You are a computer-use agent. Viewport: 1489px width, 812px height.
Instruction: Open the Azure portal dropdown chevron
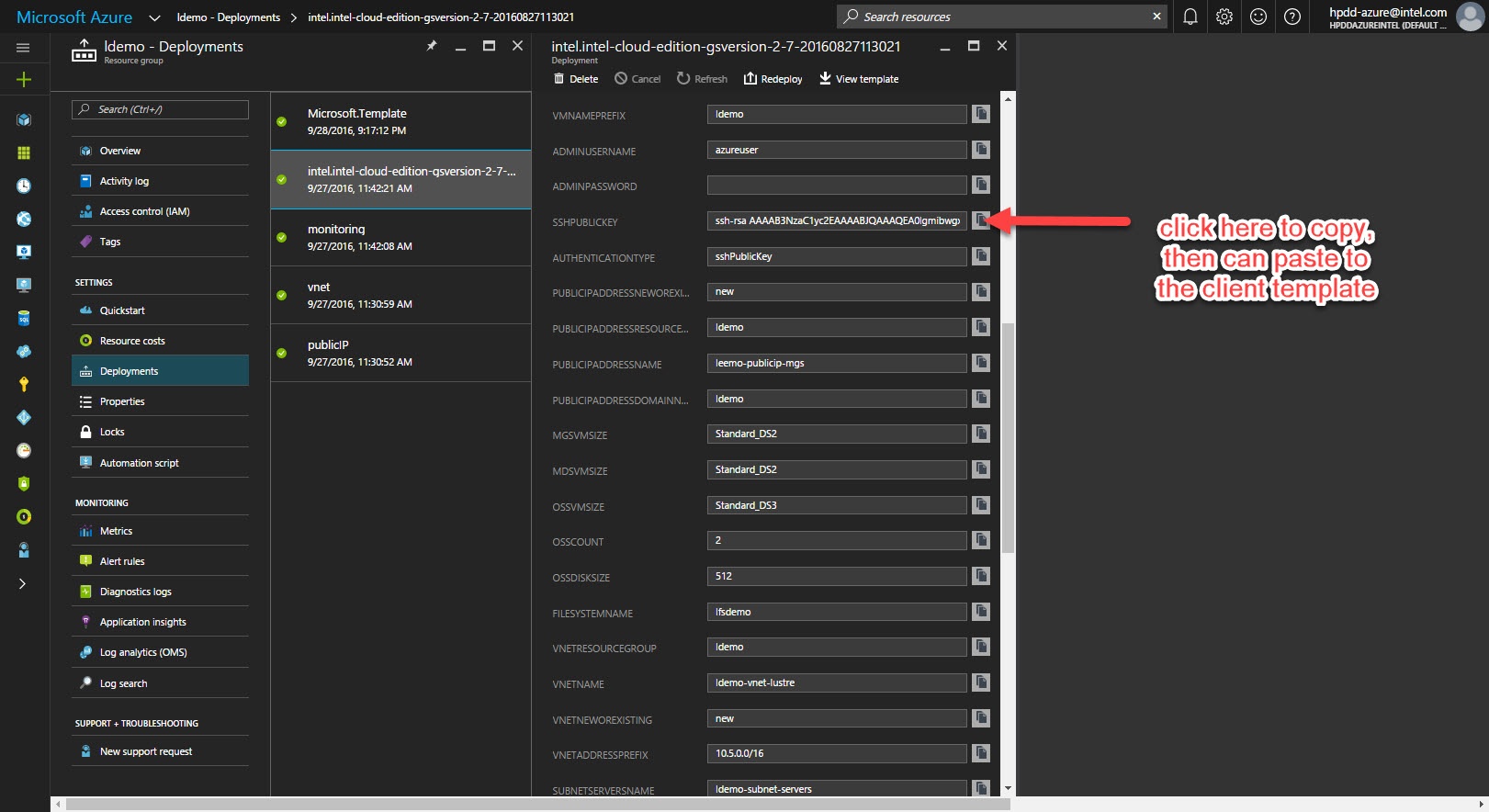[x=154, y=17]
